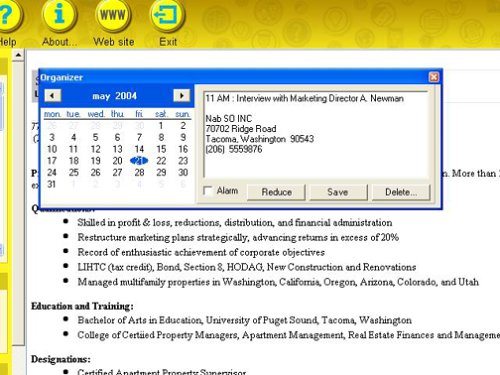The image size is (500, 375).
Task: Select May 9 in the calendar
Action: [183, 137]
